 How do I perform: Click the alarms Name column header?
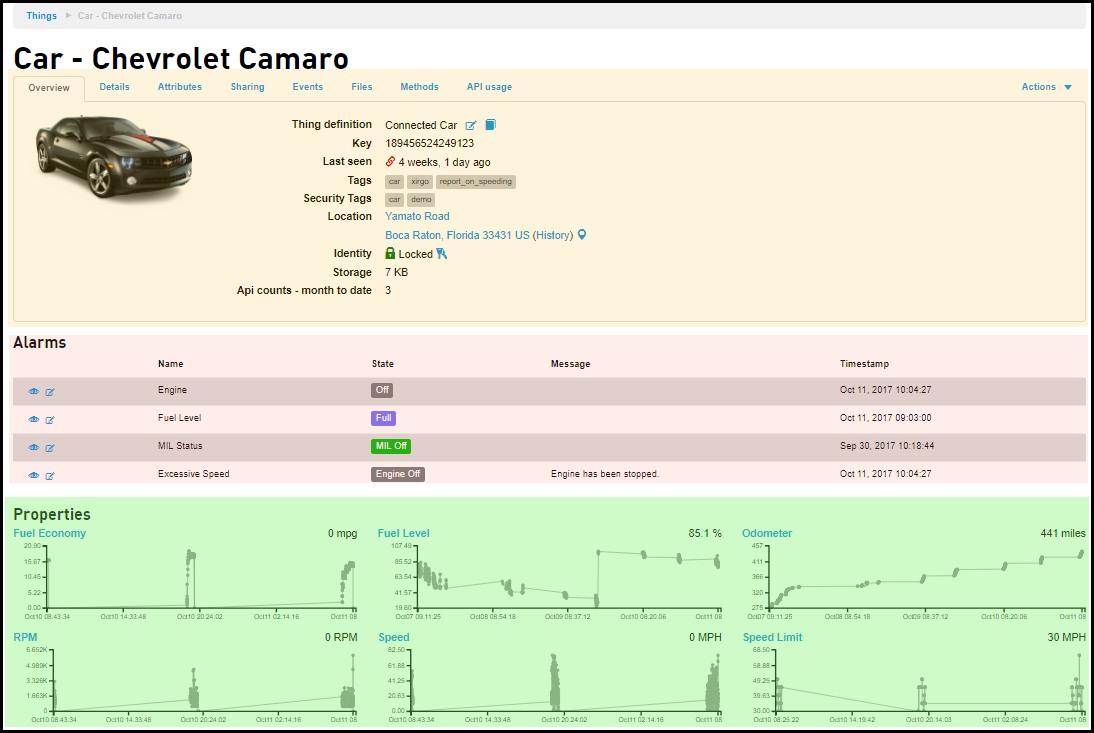[x=171, y=364]
